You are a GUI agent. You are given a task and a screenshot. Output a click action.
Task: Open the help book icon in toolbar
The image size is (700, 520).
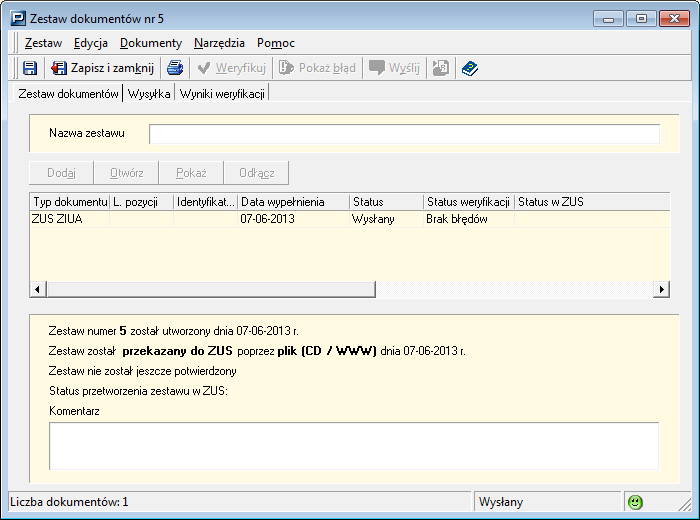[470, 68]
